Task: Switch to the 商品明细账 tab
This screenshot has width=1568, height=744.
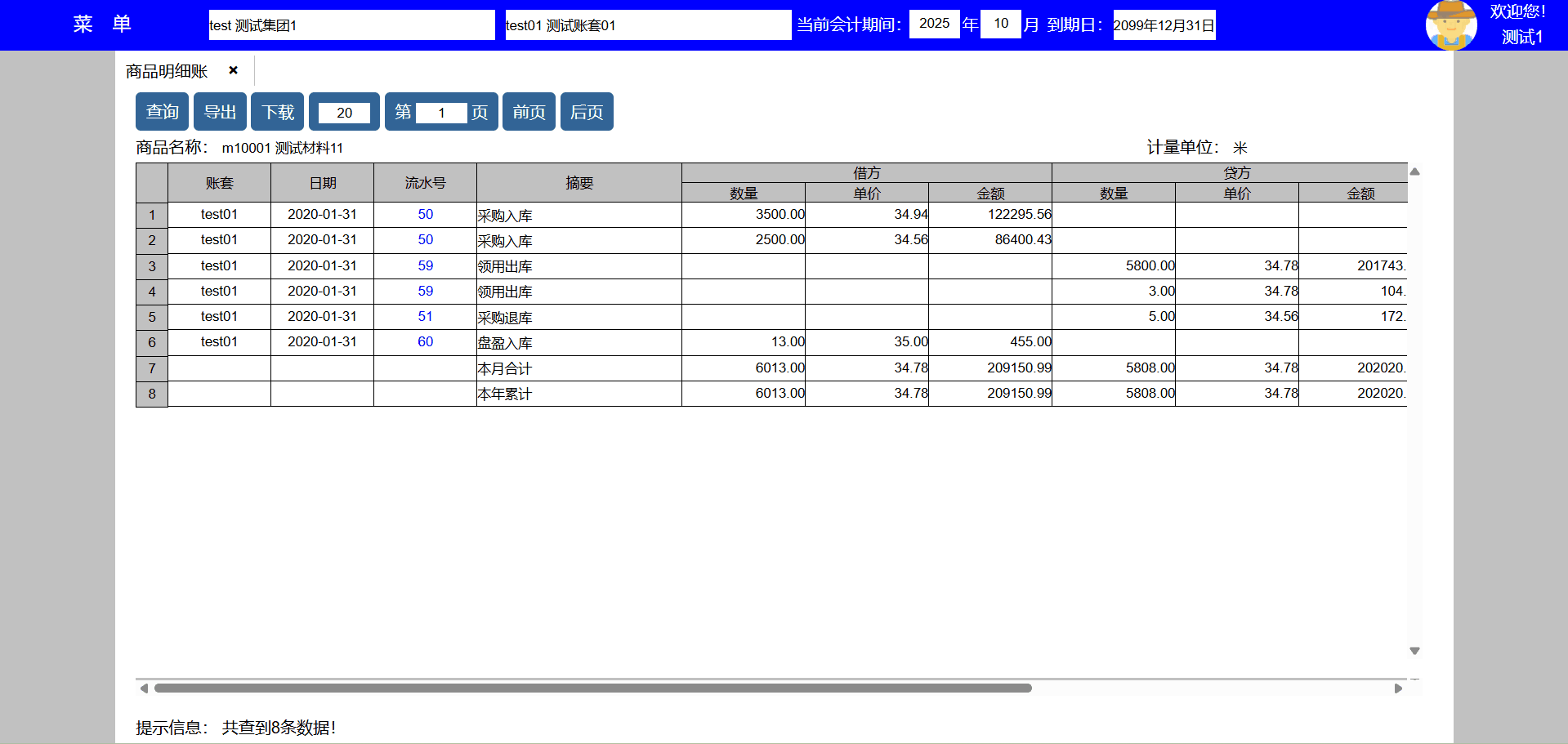Action: point(167,72)
